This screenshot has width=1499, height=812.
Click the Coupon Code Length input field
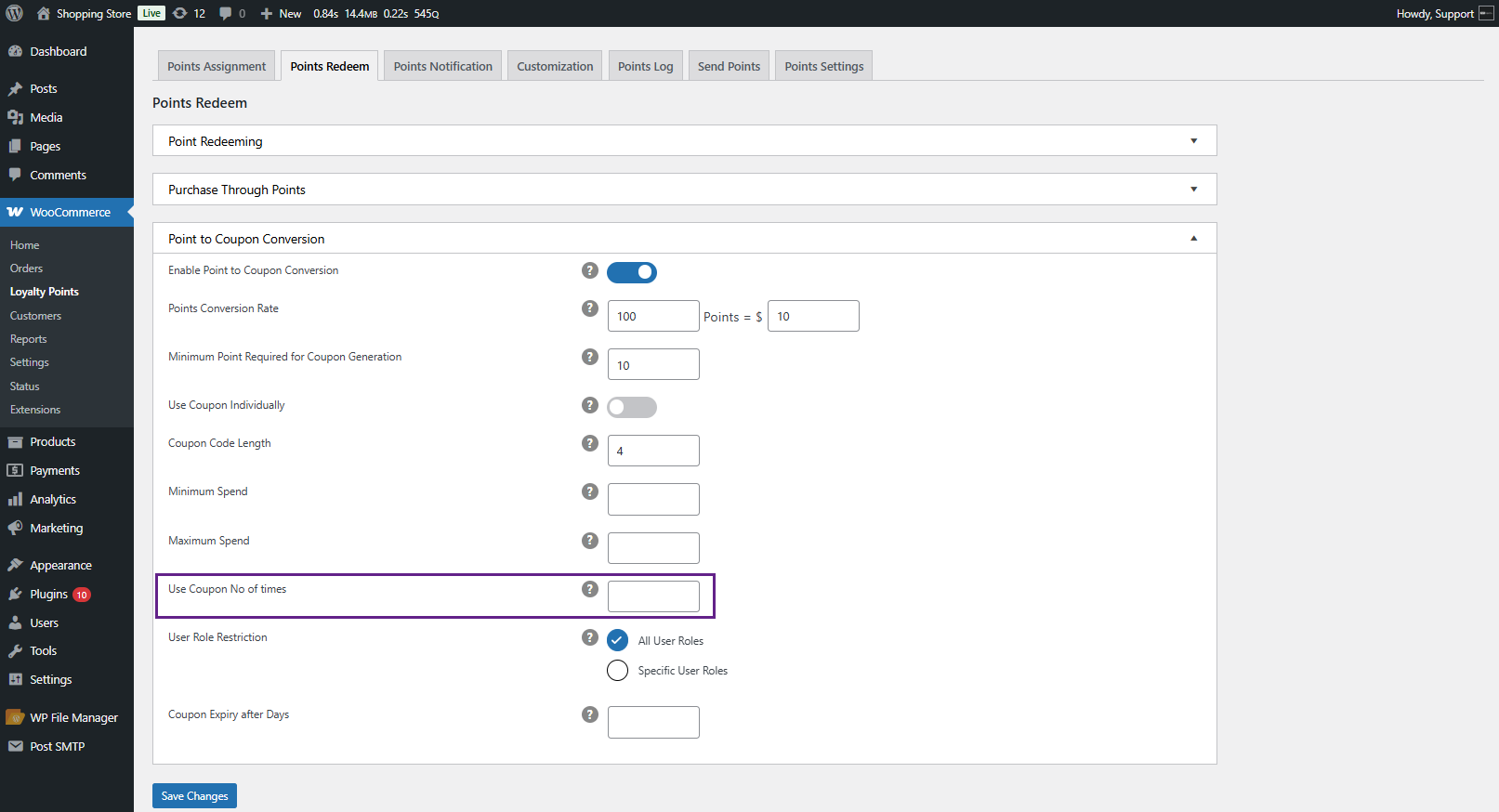coord(653,451)
